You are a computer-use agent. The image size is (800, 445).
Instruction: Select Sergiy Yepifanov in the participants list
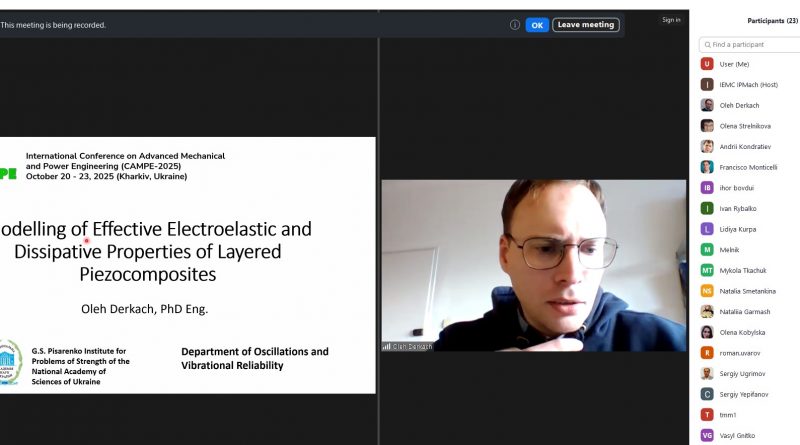pyautogui.click(x=748, y=394)
